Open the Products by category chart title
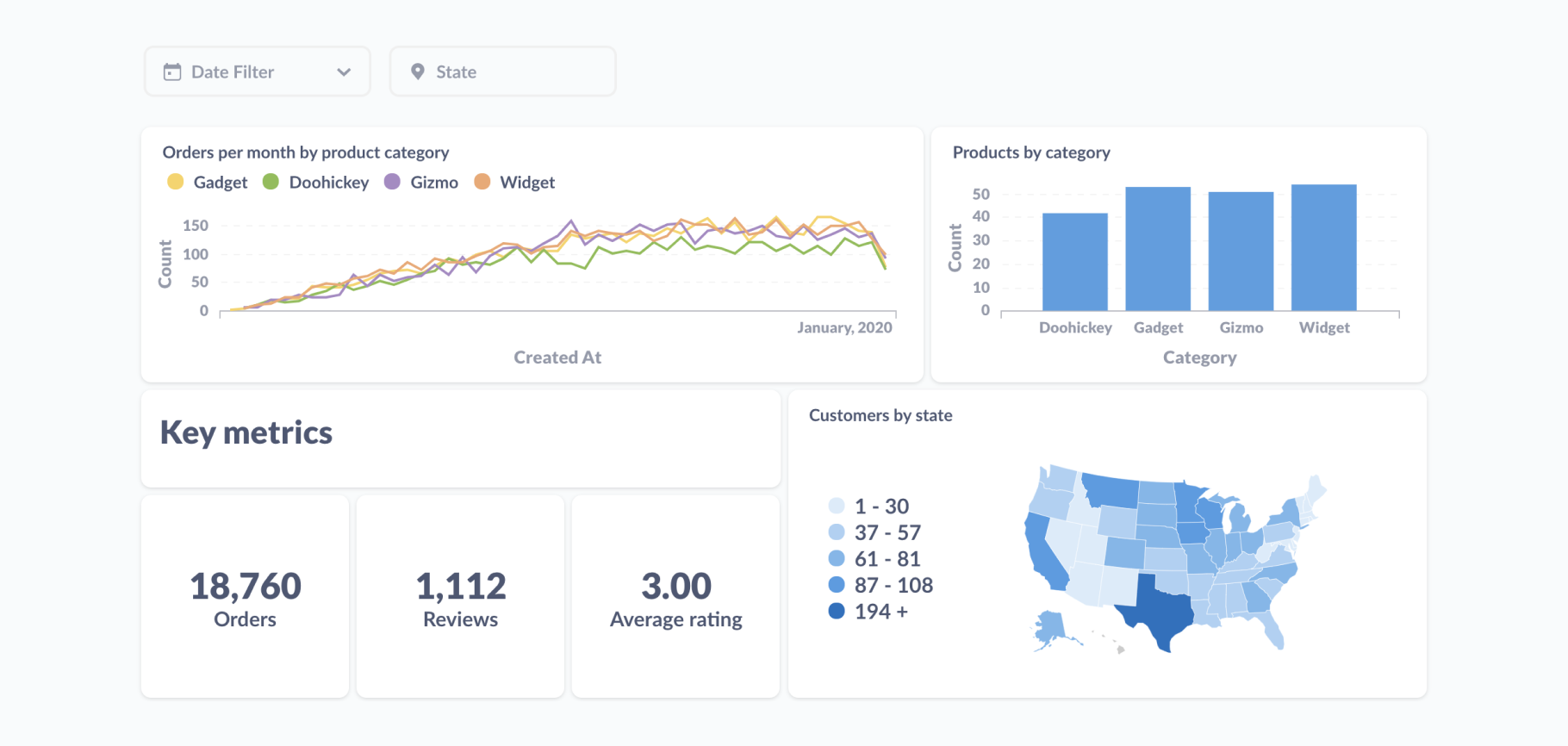This screenshot has height=746, width=1568. (1031, 152)
